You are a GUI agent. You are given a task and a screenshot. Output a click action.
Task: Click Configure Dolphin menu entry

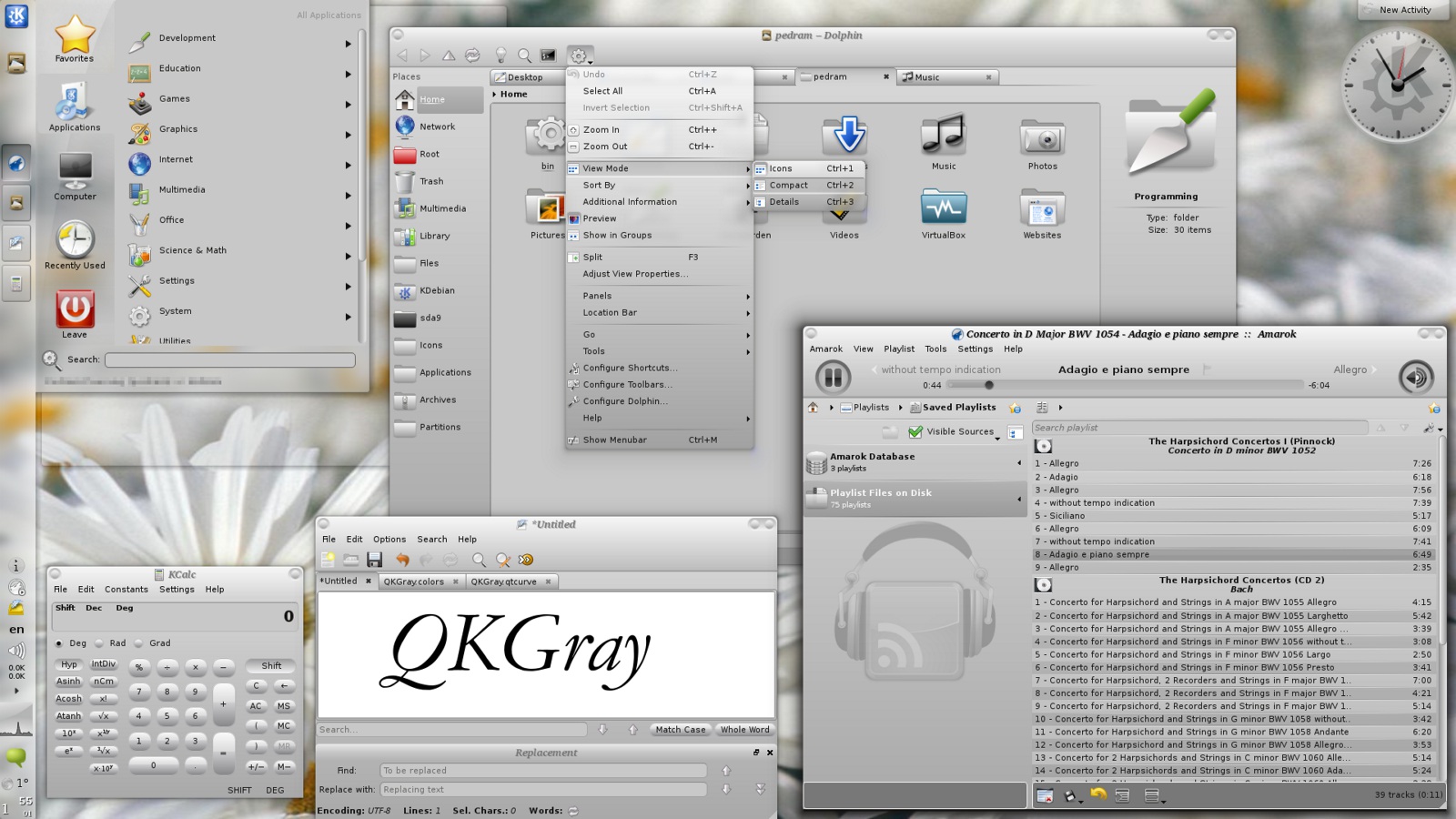point(660,401)
